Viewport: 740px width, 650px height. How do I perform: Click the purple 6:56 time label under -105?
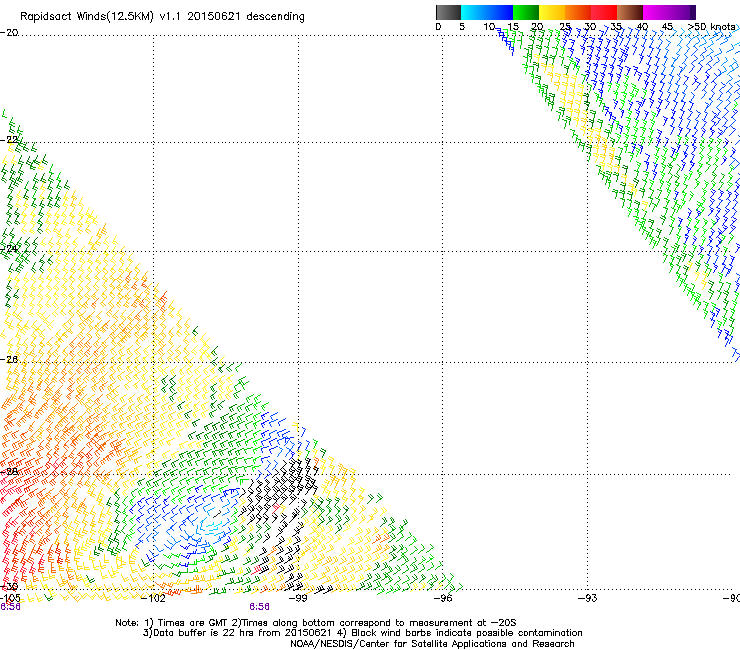(x=10, y=607)
